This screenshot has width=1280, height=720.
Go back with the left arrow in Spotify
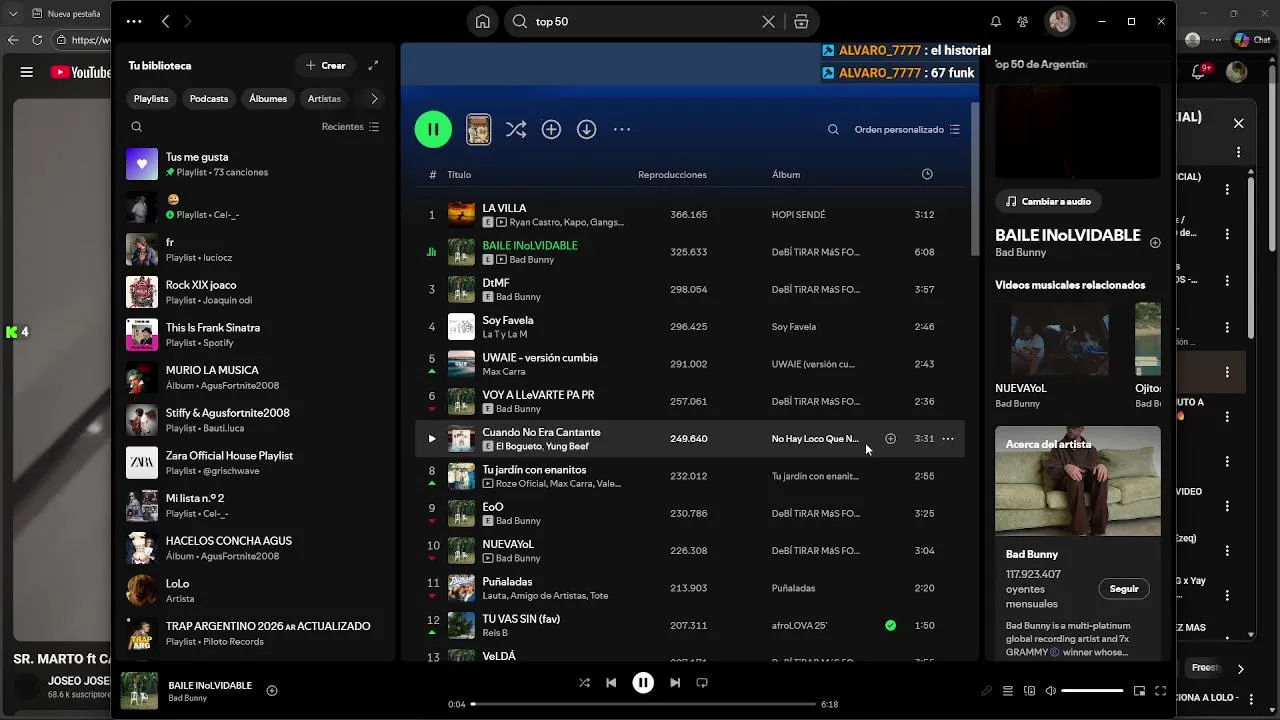166,21
